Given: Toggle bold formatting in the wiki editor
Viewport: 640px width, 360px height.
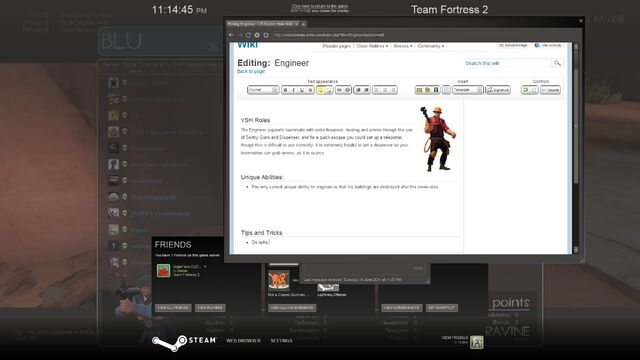Looking at the screenshot, I should tap(285, 90).
